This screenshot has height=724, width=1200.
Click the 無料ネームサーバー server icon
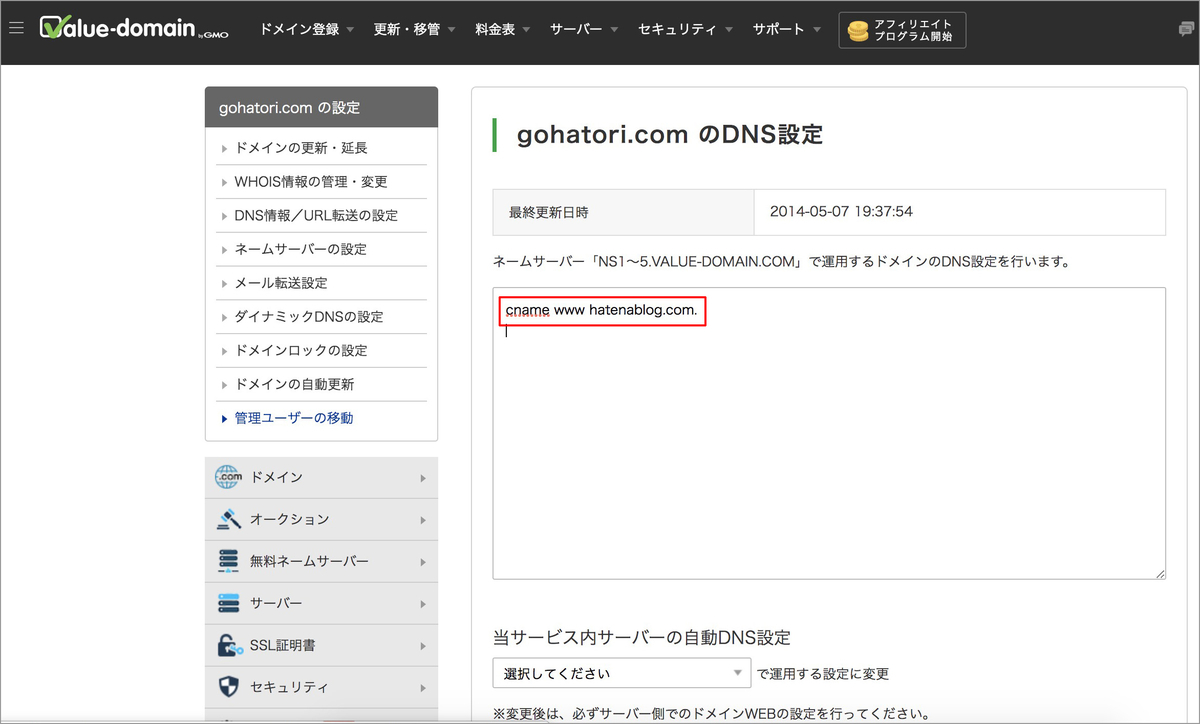(228, 561)
